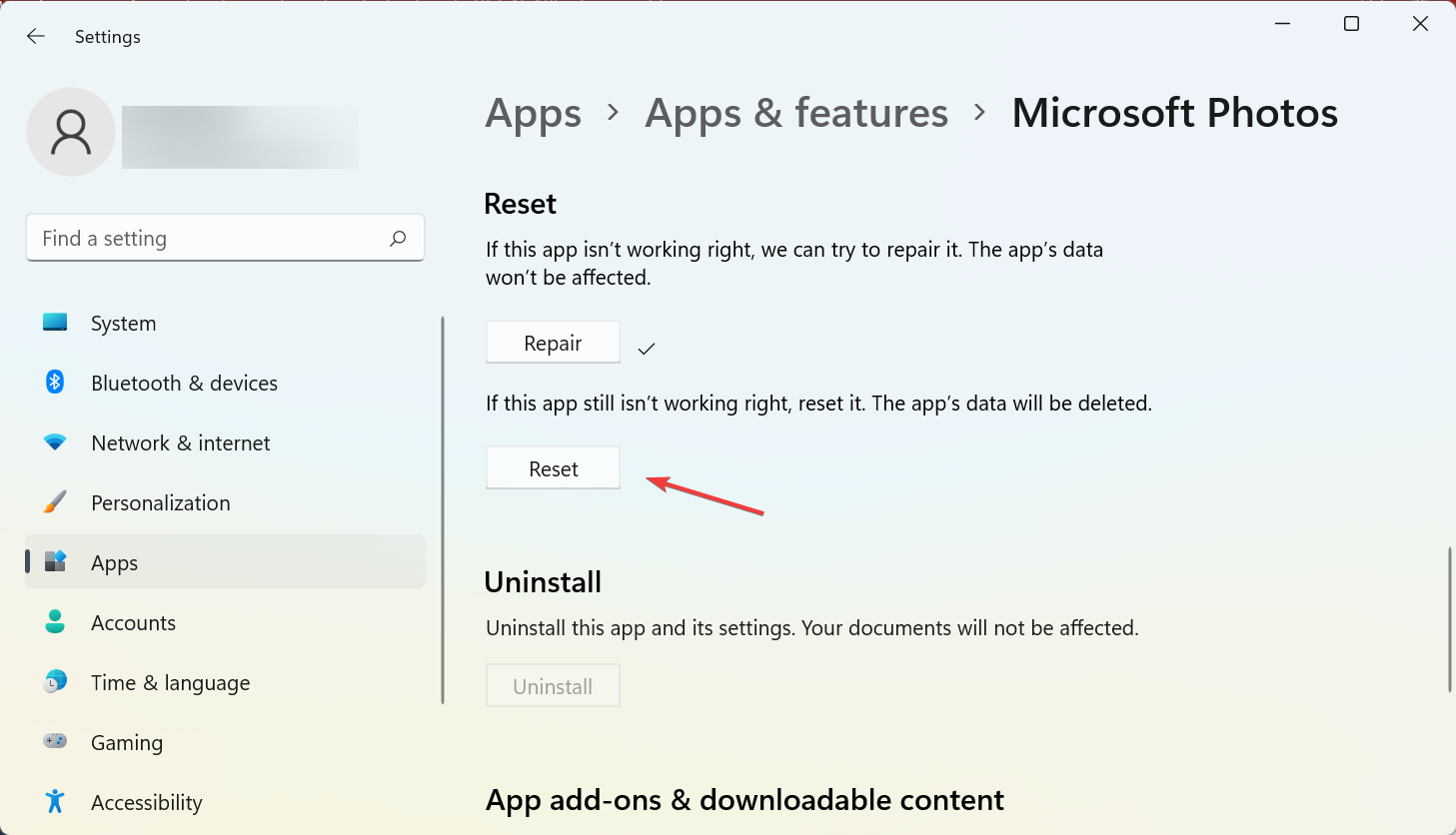Click the search magnifier icon

[398, 239]
